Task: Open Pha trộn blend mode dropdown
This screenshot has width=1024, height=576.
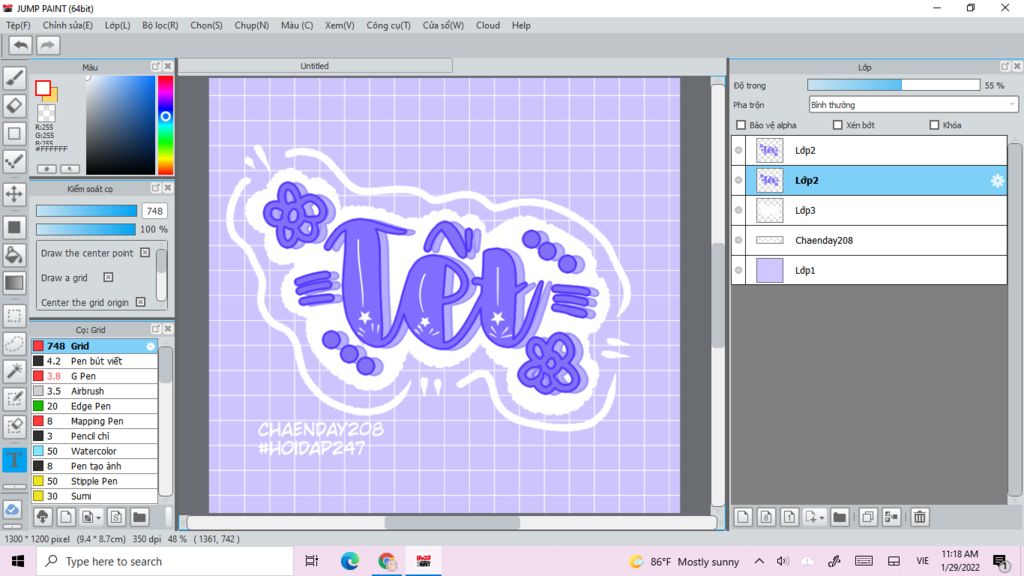Action: 913,104
